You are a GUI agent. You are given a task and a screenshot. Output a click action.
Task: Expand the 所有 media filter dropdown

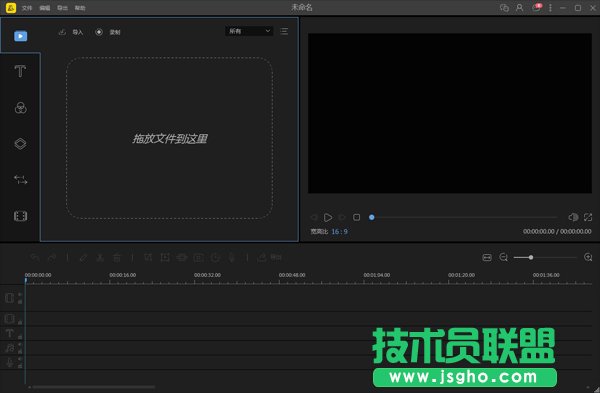click(249, 31)
